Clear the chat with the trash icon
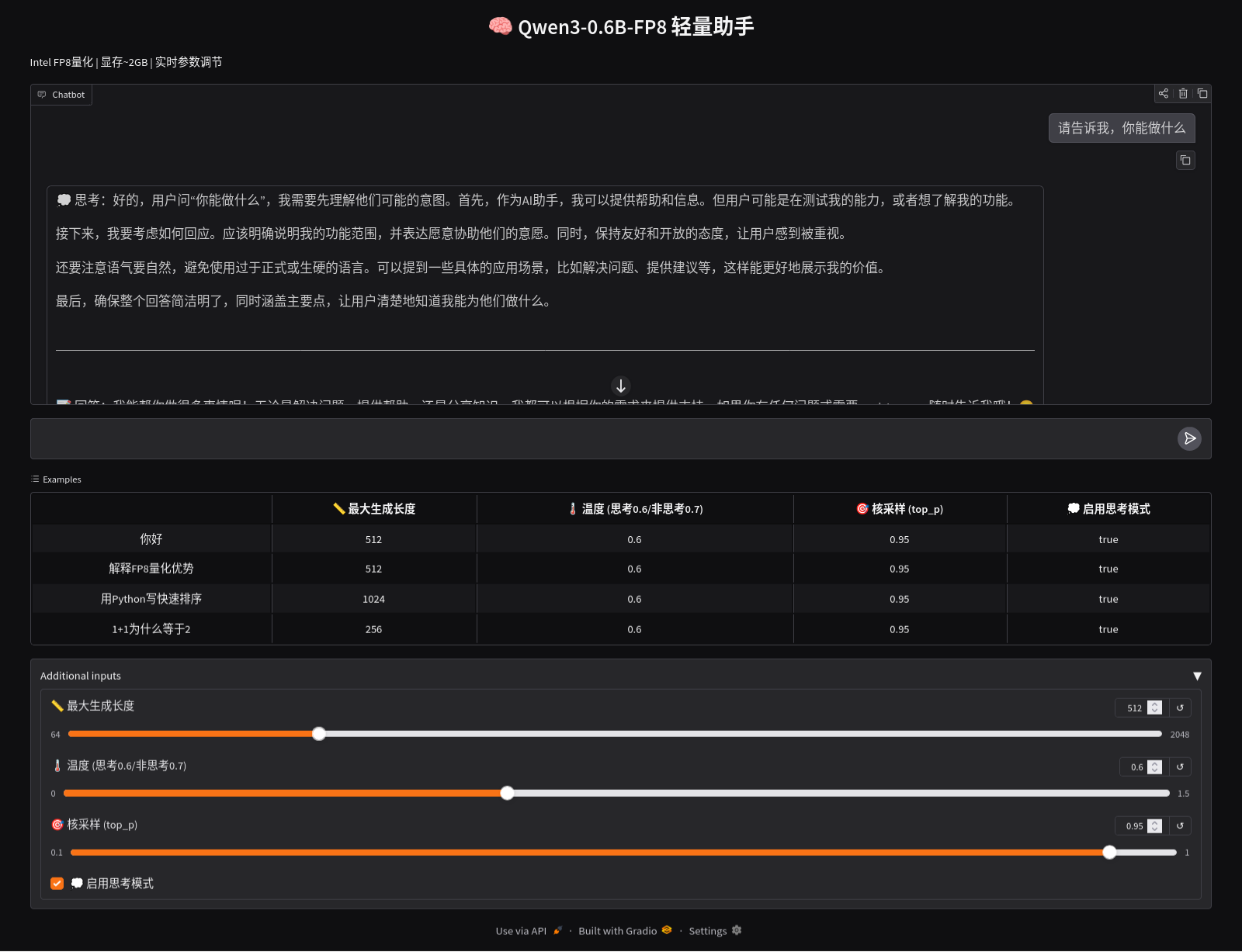Image resolution: width=1242 pixels, height=952 pixels. (1183, 94)
